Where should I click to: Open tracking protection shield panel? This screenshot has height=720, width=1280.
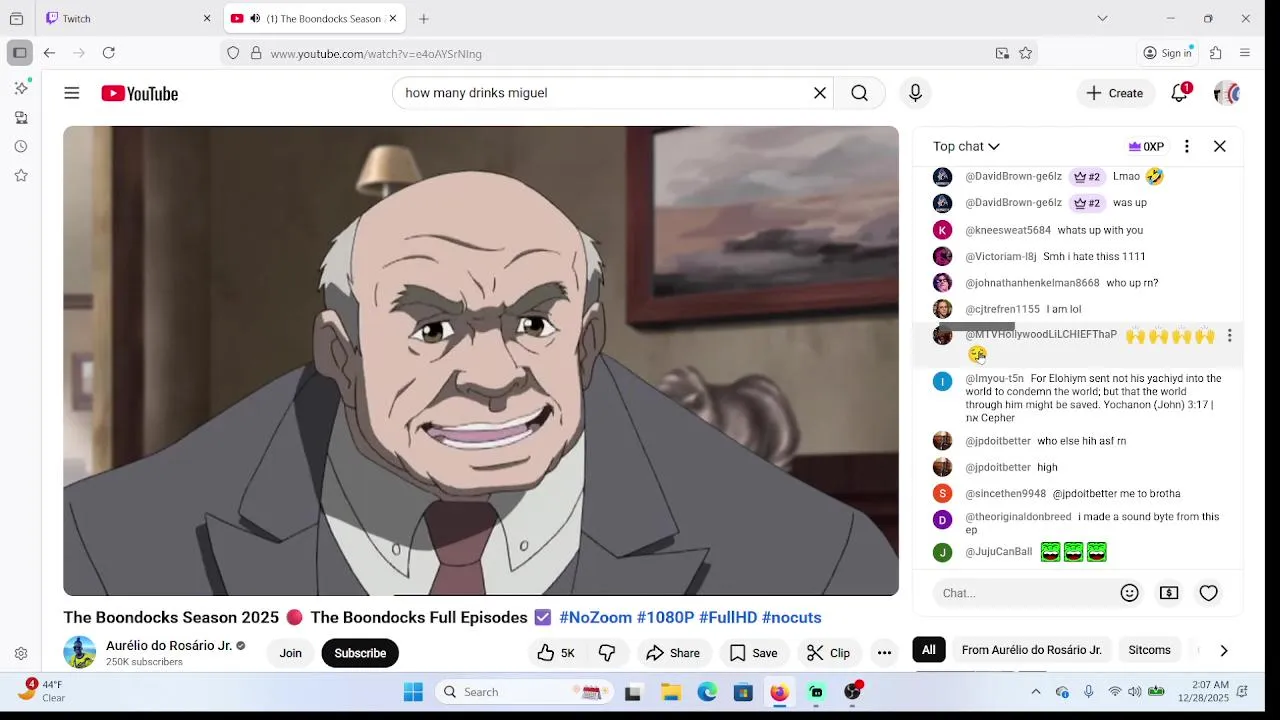233,53
